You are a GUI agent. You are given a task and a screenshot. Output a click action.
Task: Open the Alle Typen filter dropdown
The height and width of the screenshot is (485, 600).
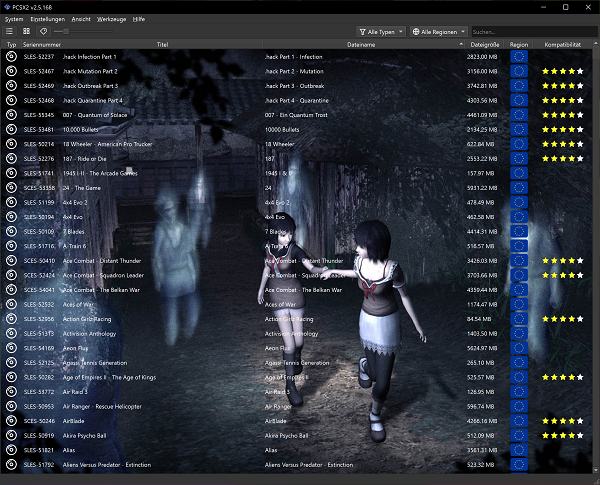381,32
